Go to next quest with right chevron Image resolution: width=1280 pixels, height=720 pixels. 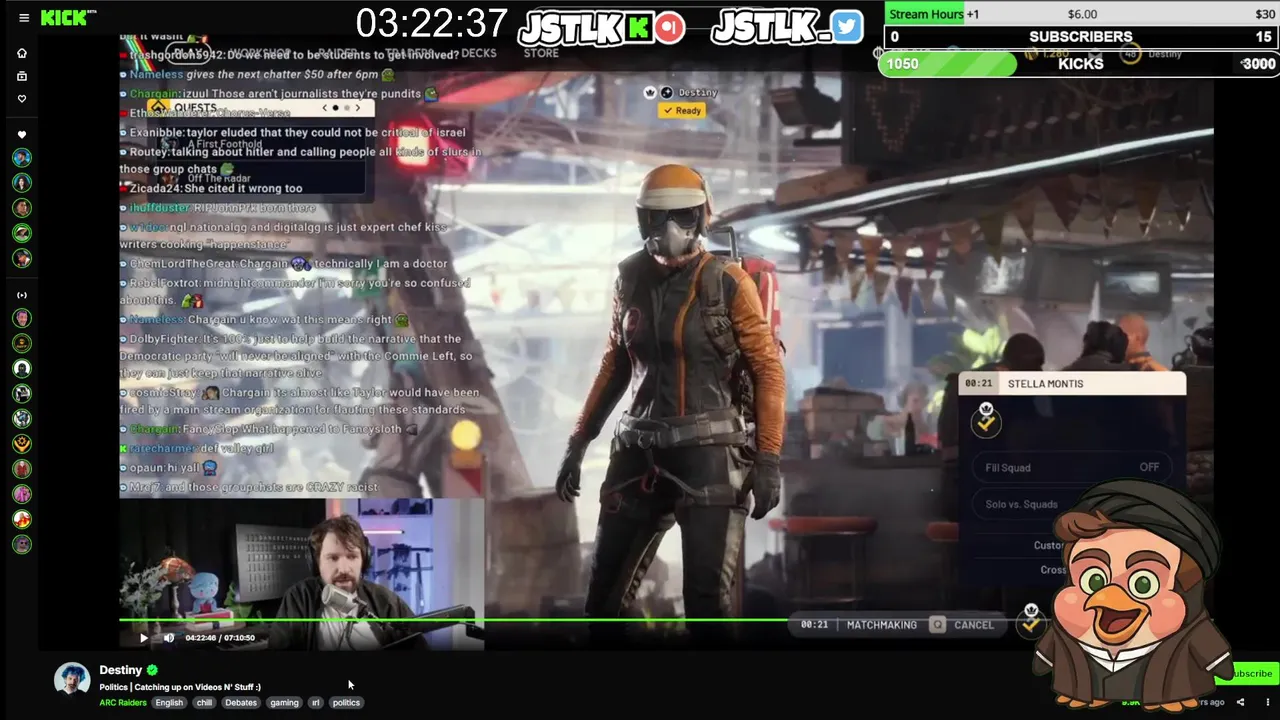pos(357,107)
